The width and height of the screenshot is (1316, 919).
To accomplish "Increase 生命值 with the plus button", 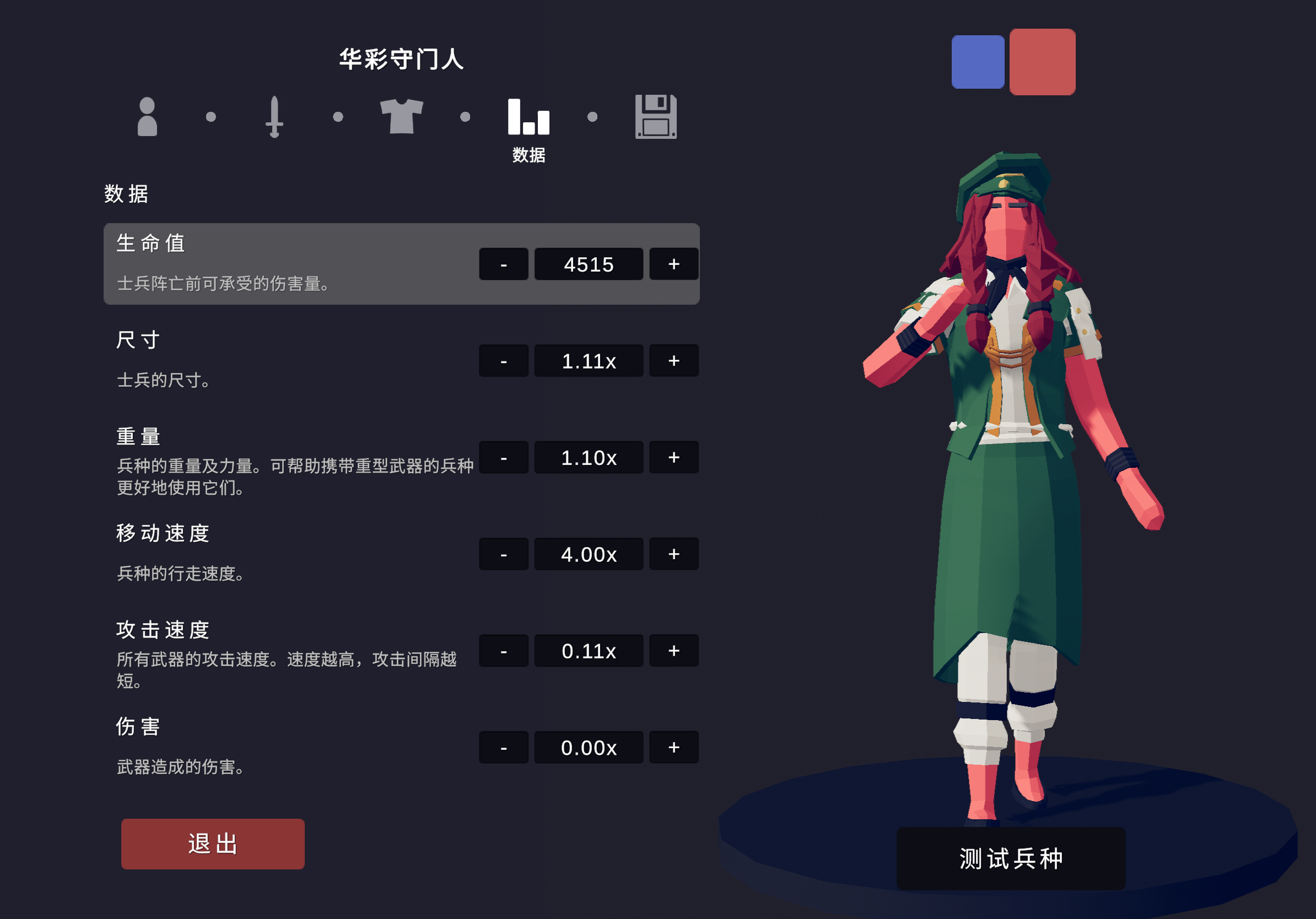I will coord(674,264).
